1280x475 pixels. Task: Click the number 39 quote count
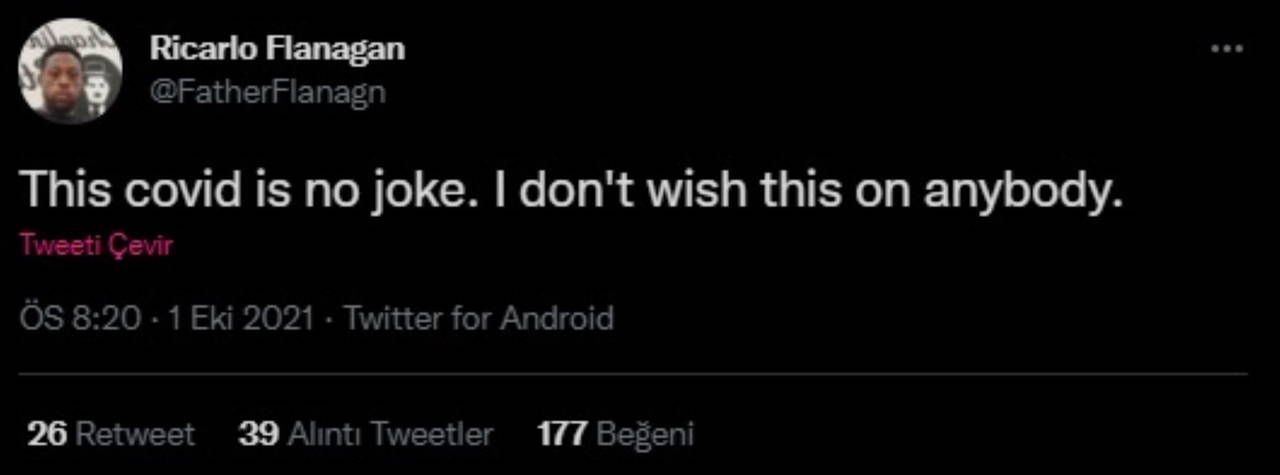[x=258, y=434]
